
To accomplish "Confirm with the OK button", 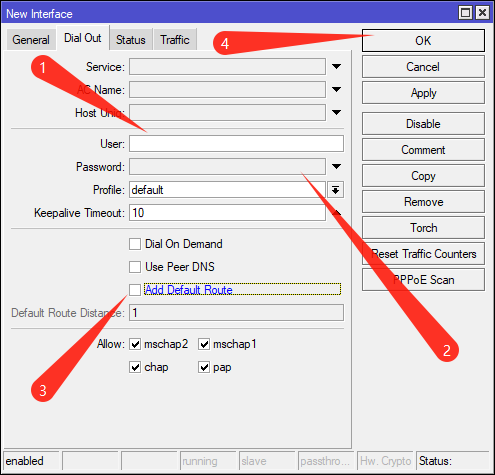I will 423,41.
